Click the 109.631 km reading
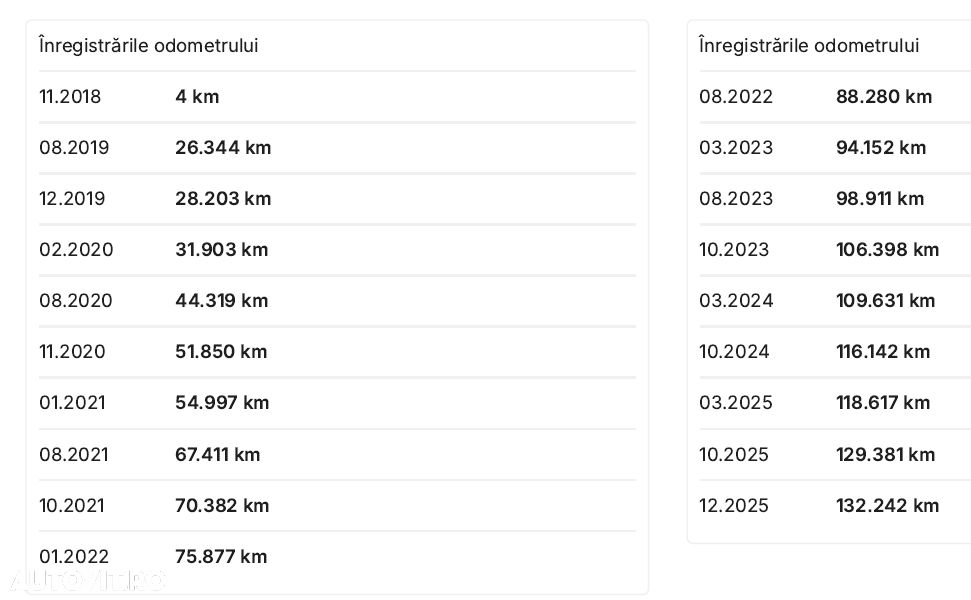The width and height of the screenshot is (971, 600). 885,300
